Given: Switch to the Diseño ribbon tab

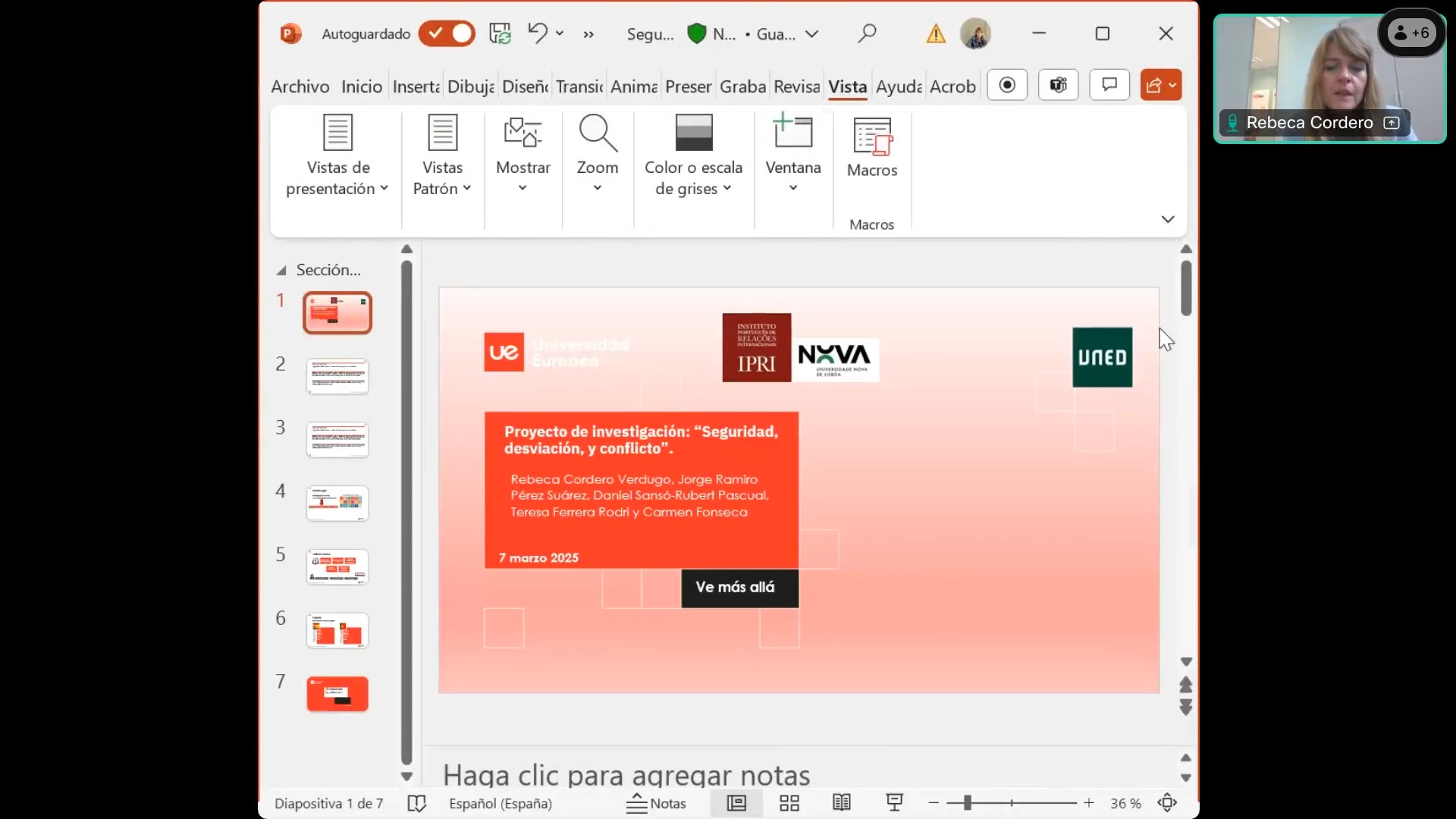Looking at the screenshot, I should coord(526,86).
